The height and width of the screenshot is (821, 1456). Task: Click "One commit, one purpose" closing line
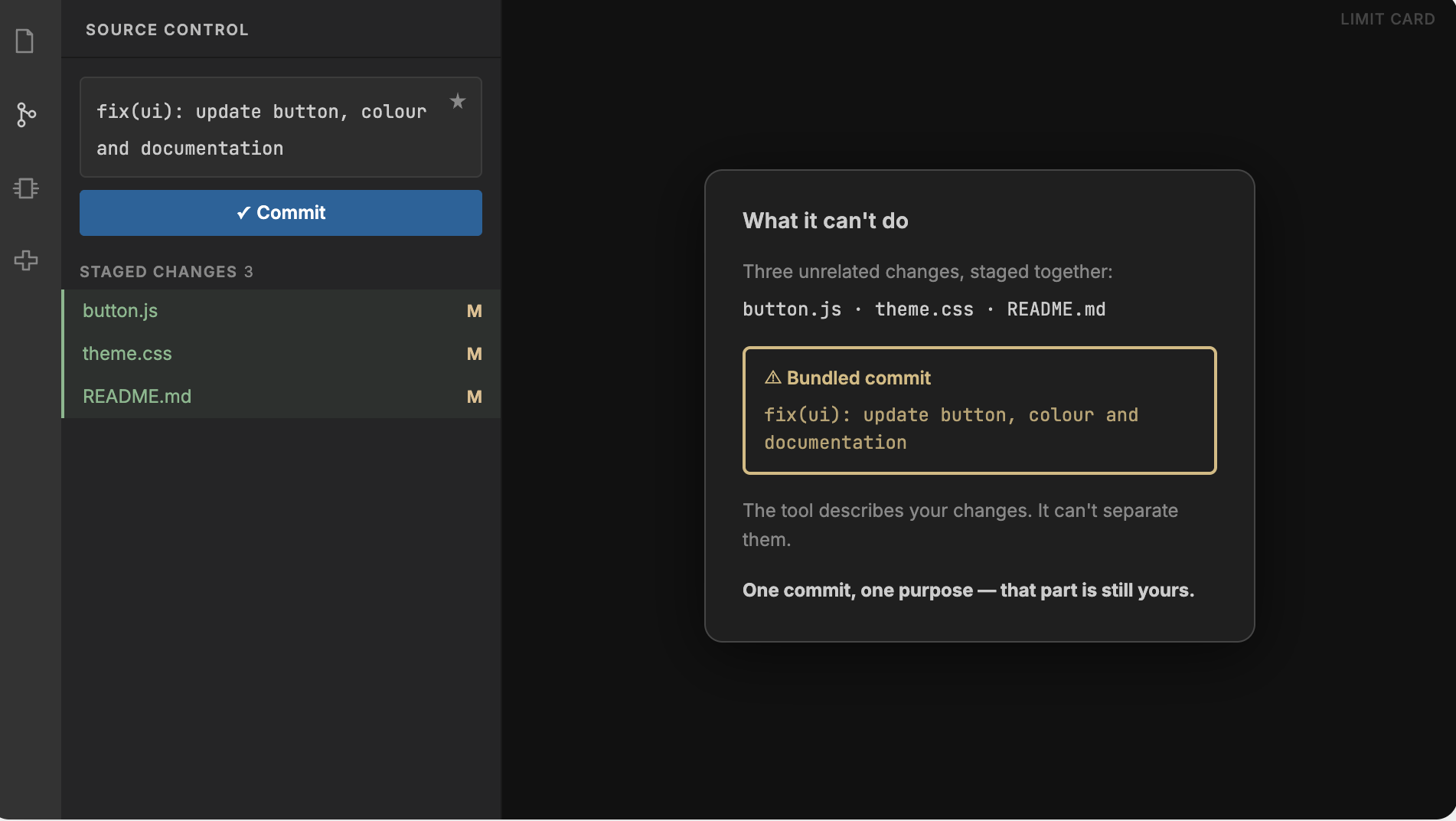pyautogui.click(x=968, y=590)
